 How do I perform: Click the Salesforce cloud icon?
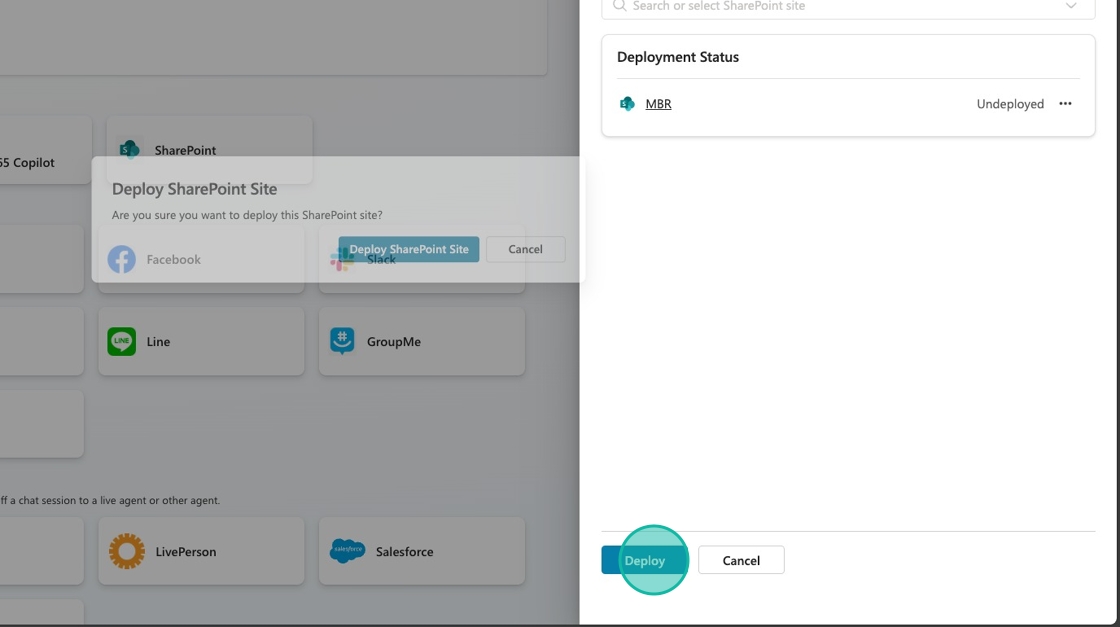tap(347, 551)
